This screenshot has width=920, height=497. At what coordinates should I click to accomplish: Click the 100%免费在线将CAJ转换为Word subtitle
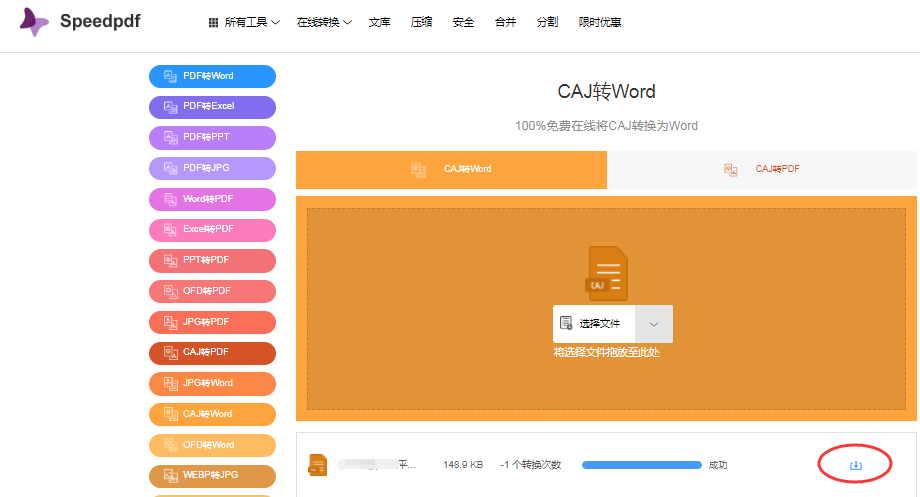pyautogui.click(x=607, y=126)
